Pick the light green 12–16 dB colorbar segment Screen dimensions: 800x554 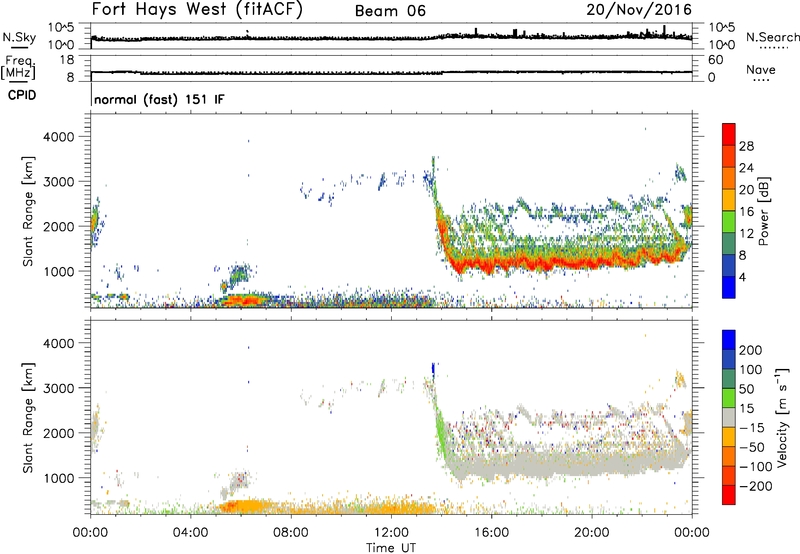point(729,221)
